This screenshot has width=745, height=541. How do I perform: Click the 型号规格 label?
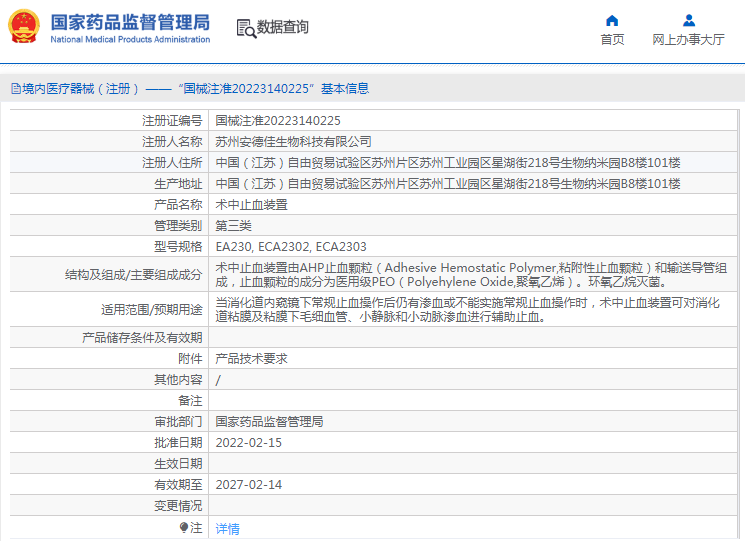[x=178, y=247]
